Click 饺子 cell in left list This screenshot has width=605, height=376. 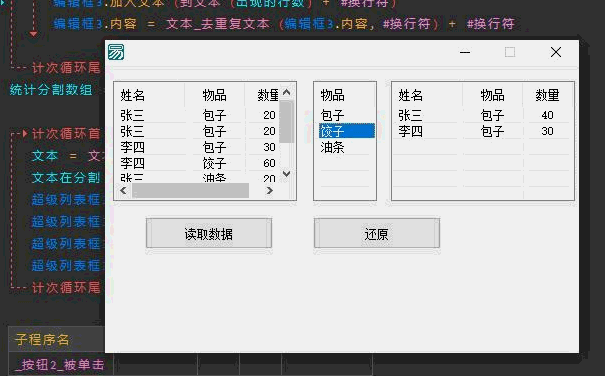pos(215,163)
